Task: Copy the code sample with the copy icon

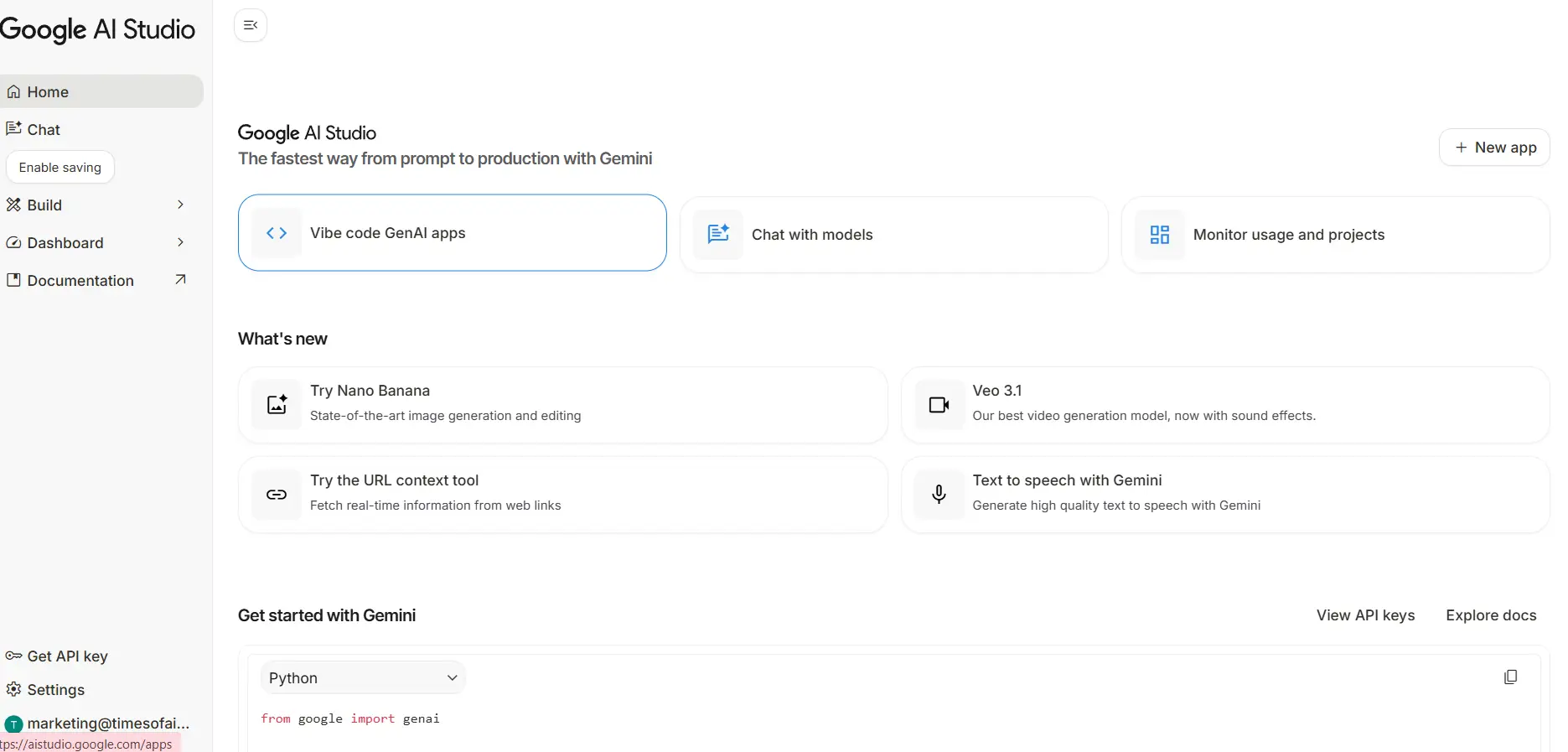Action: pos(1510,677)
